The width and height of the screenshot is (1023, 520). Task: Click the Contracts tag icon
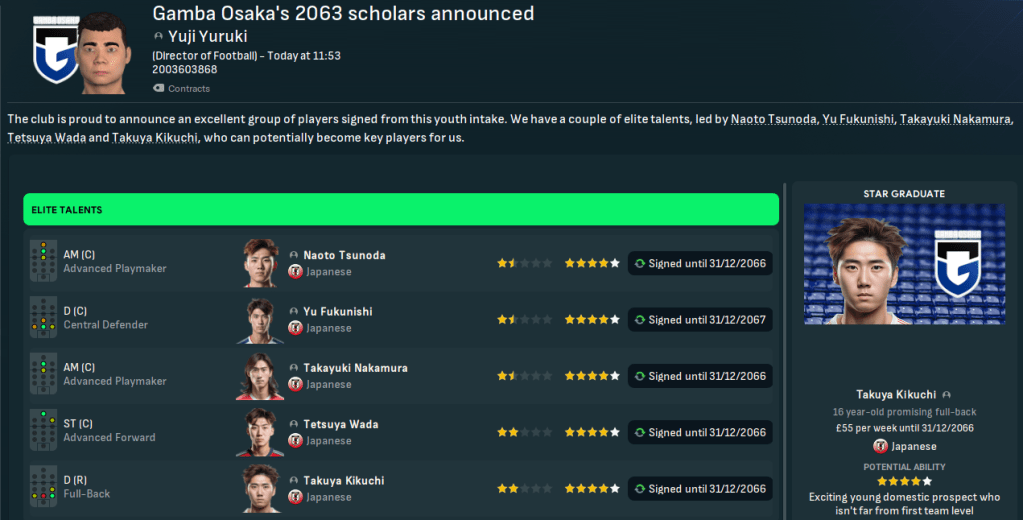[158, 89]
